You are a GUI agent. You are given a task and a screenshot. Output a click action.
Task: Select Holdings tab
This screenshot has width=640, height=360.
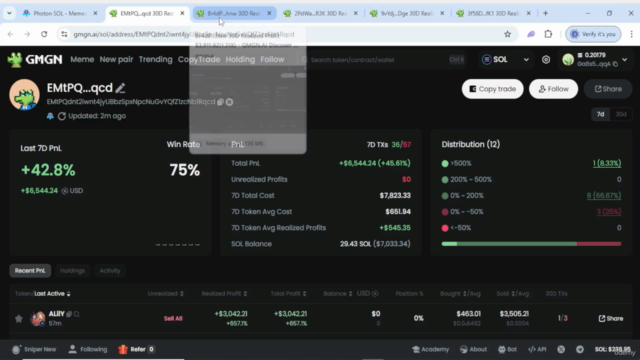[x=72, y=271]
